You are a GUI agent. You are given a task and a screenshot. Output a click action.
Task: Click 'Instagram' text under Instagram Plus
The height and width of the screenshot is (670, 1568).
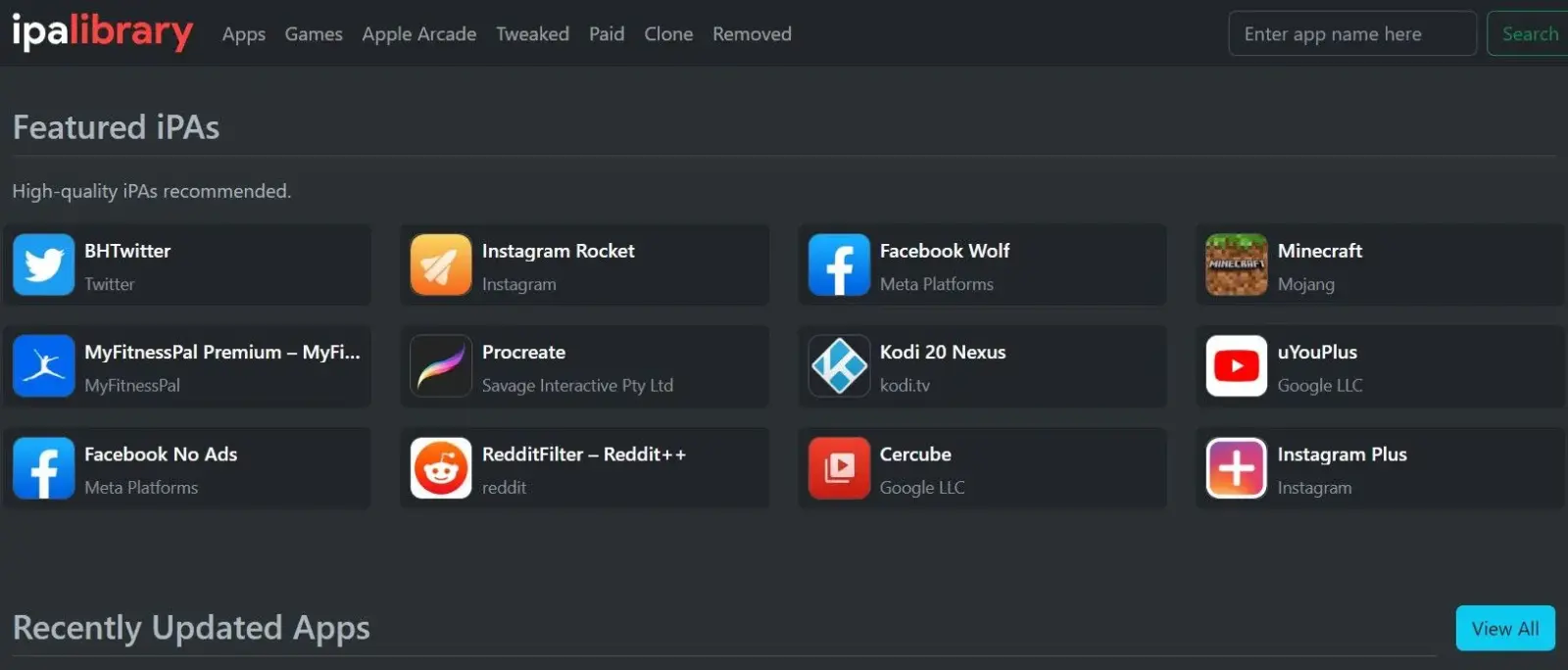(x=1315, y=488)
